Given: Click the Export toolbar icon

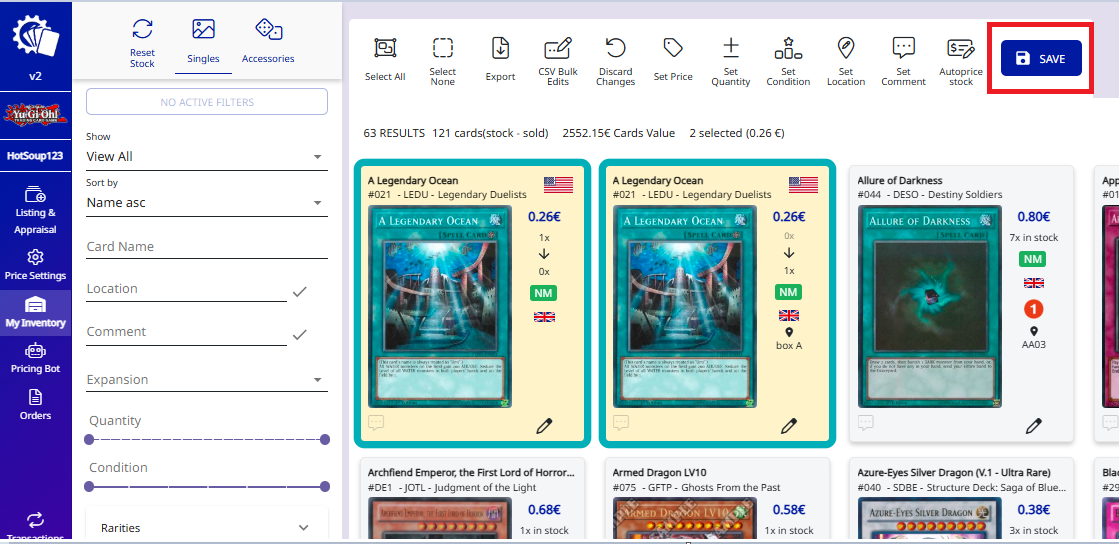Looking at the screenshot, I should tap(500, 48).
